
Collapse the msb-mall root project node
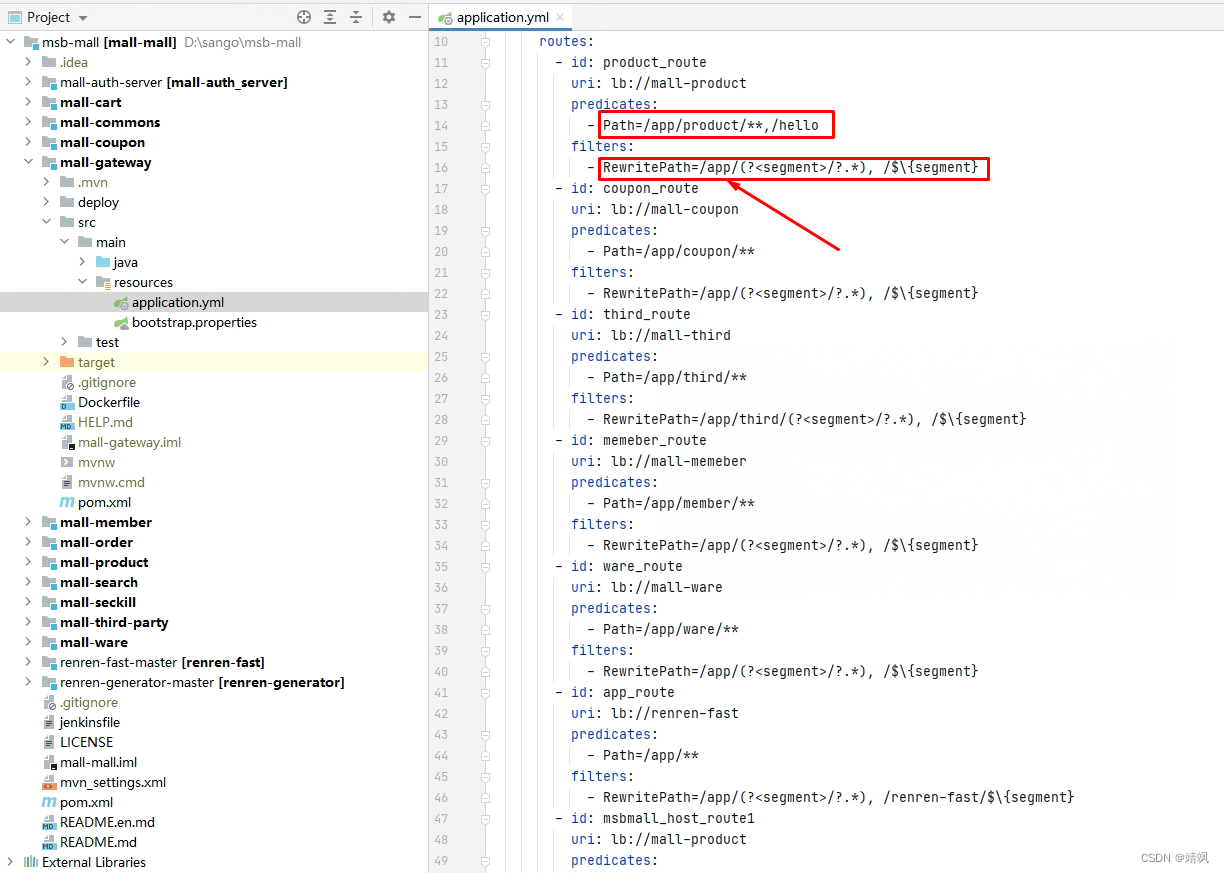[x=11, y=42]
